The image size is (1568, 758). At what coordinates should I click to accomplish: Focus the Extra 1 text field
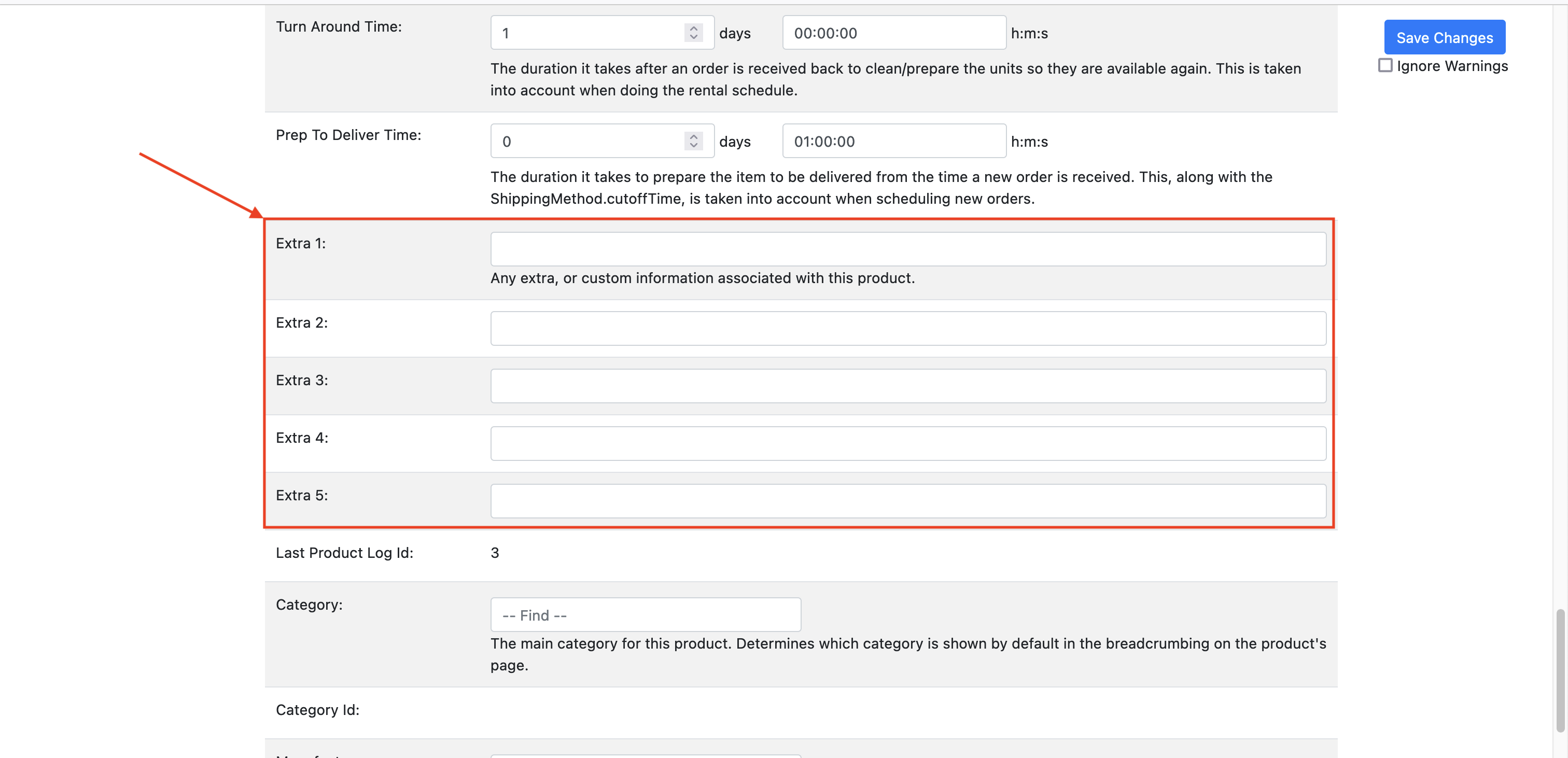coord(908,249)
